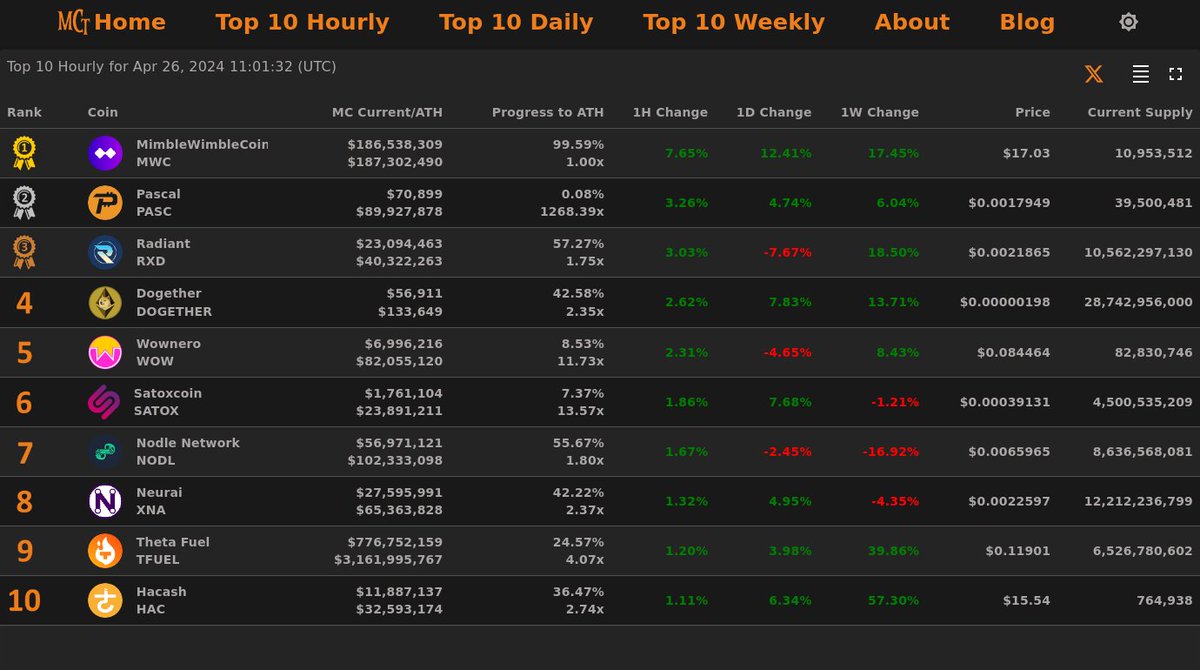The image size is (1200, 670).
Task: Open the Blog page
Action: (x=1027, y=22)
